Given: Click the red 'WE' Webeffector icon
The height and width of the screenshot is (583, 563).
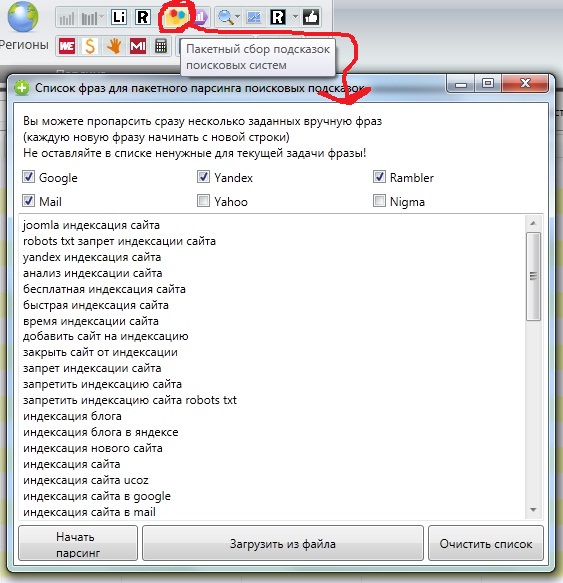Looking at the screenshot, I should click(x=67, y=46).
